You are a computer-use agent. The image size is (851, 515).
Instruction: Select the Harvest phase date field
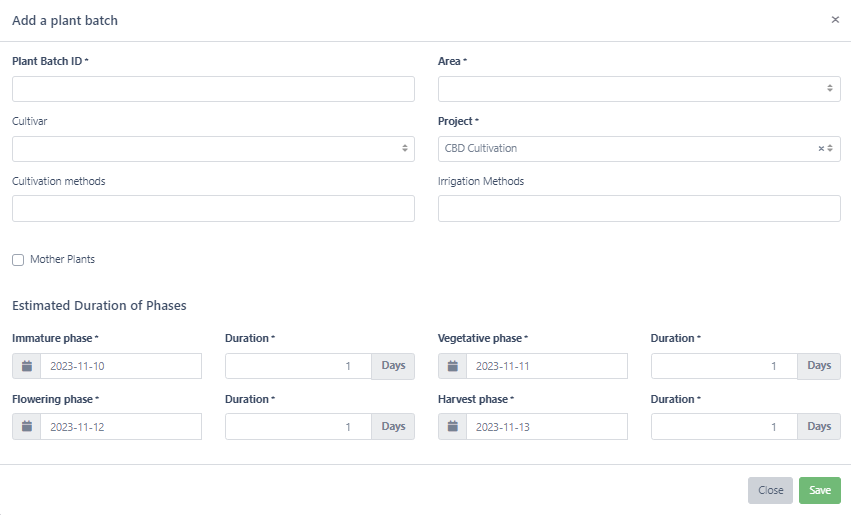(546, 427)
